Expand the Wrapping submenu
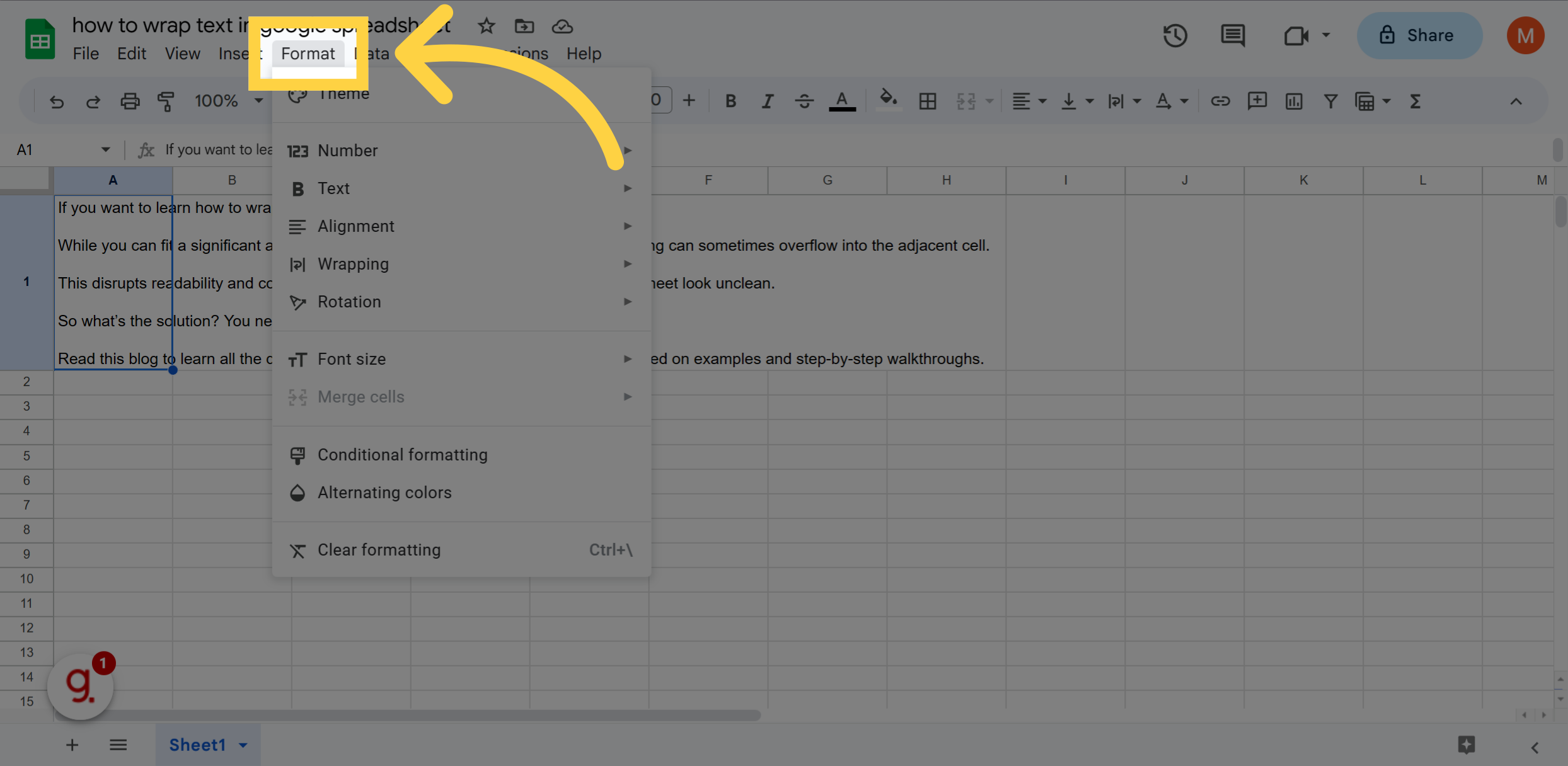 pos(353,264)
